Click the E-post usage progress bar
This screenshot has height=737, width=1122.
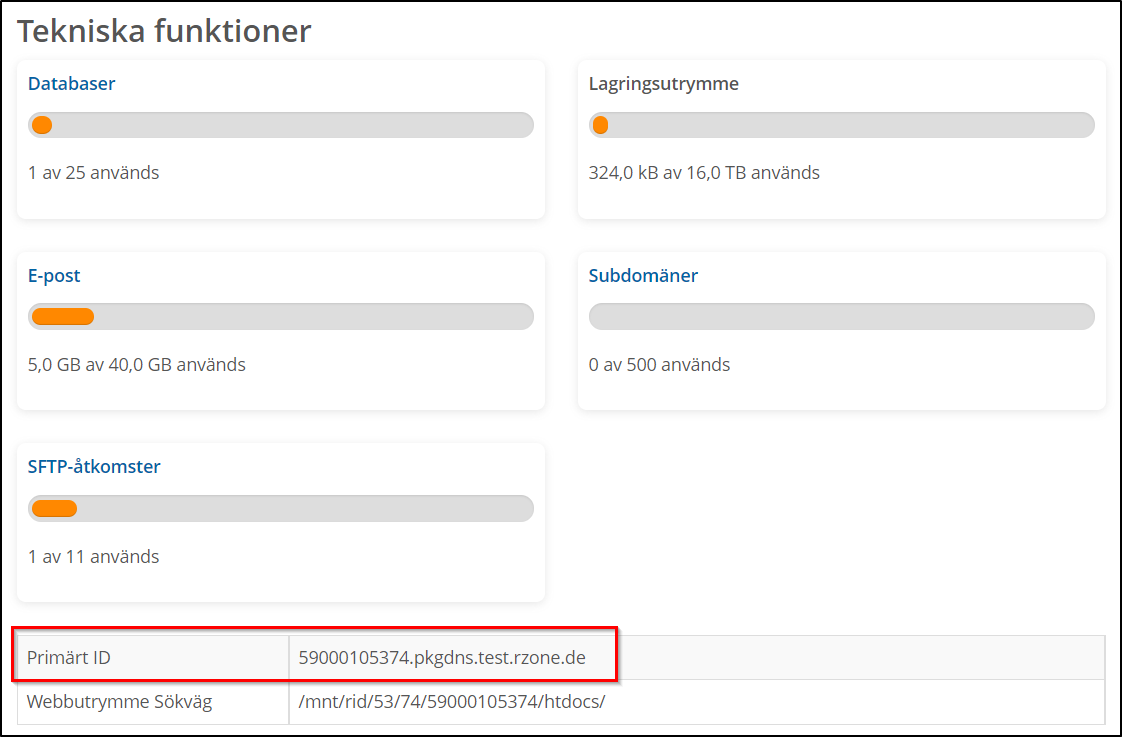(281, 317)
